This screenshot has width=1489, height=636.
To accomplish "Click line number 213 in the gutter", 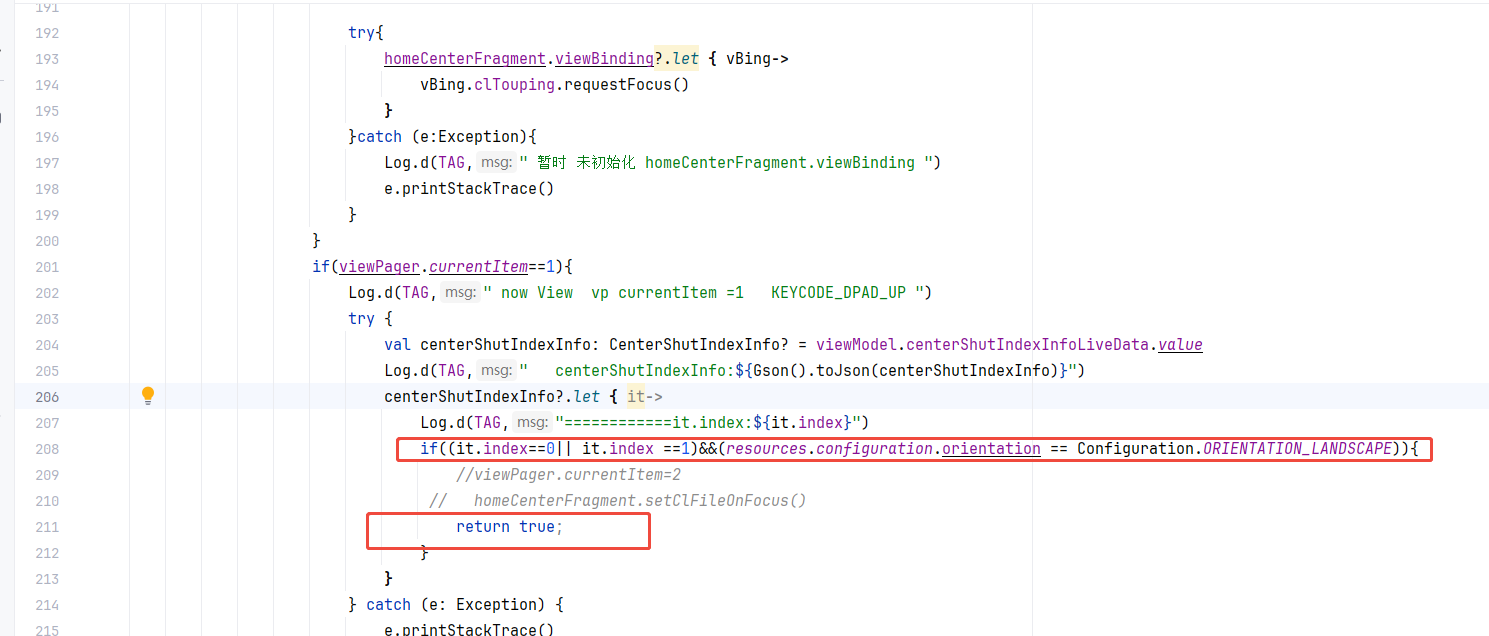I will pyautogui.click(x=47, y=579).
